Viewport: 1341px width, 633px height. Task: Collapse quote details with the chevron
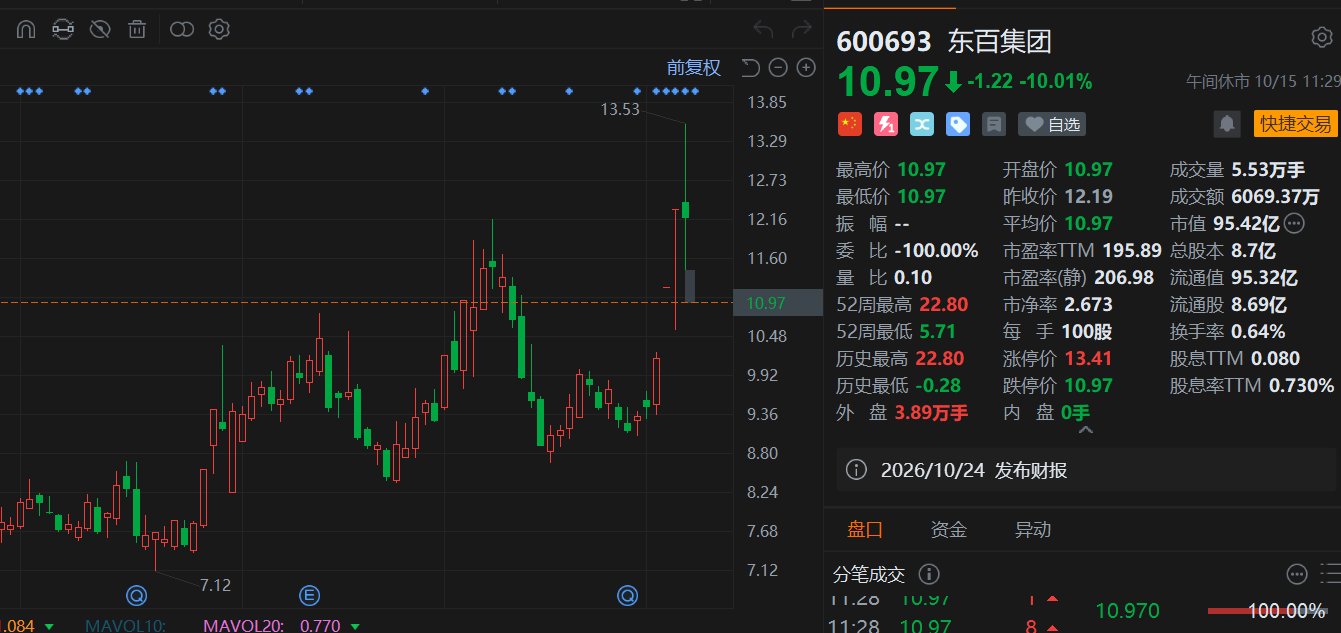pos(1085,429)
